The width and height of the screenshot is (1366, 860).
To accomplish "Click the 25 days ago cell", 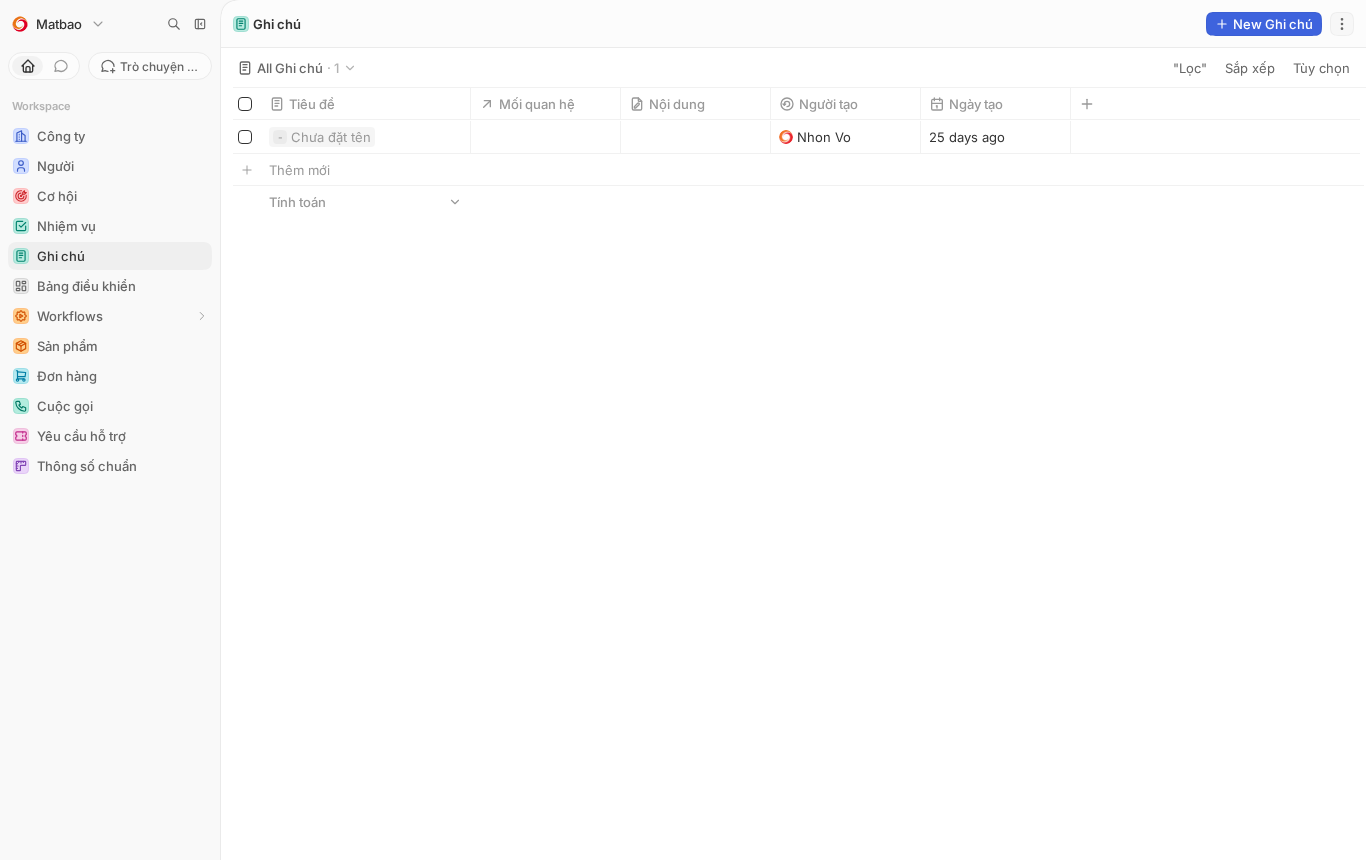I will [996, 137].
